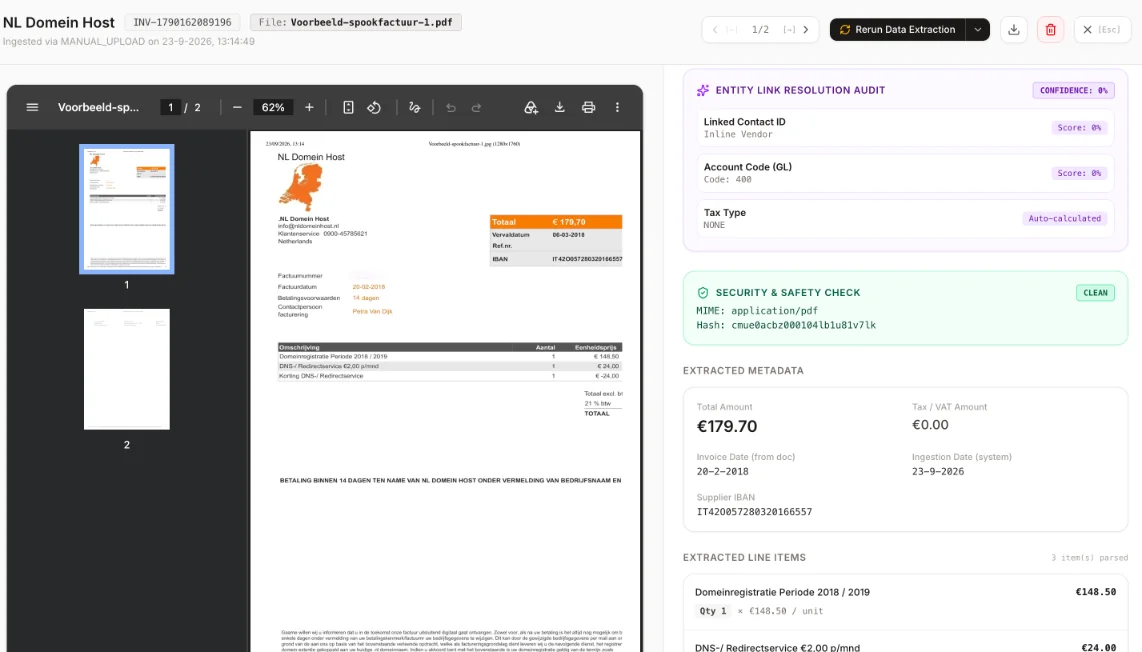The image size is (1142, 652).
Task: Click the Linked Contact ID row
Action: tap(905, 127)
